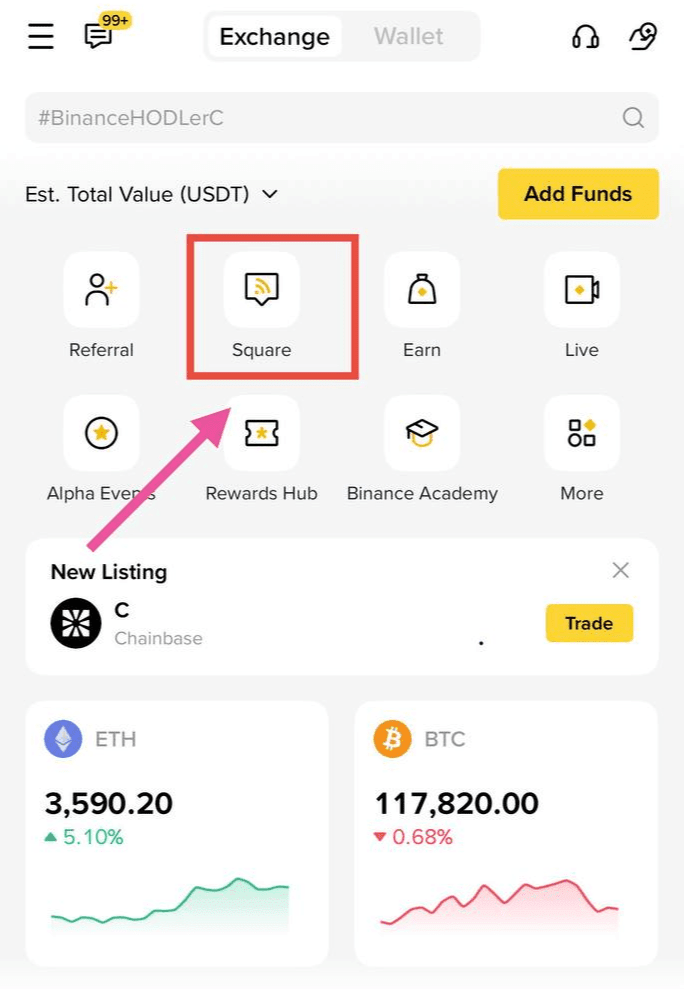Show More services grid icon
685x989 pixels.
[x=582, y=433]
